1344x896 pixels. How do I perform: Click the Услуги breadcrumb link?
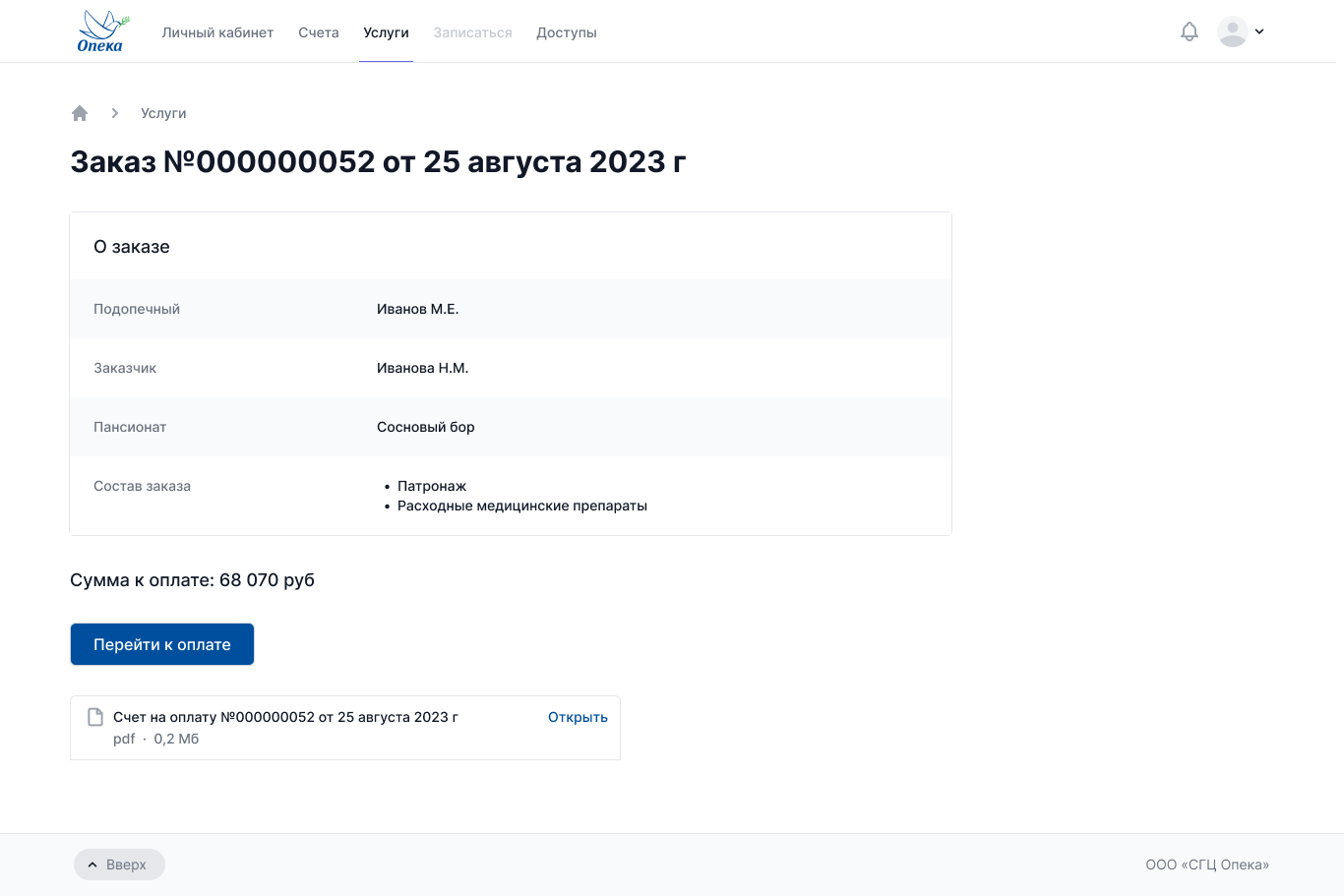(163, 113)
